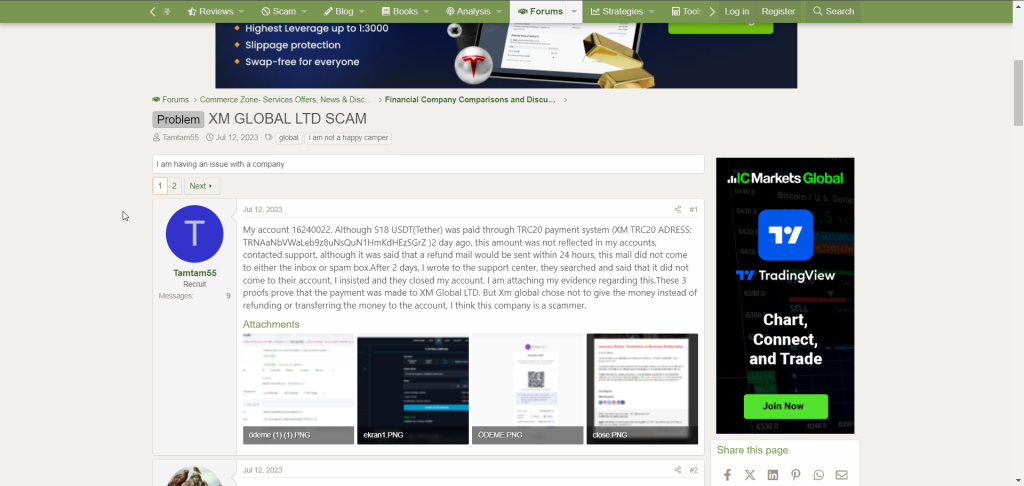
Task: Click post #1 date Jul 12, 2023
Action: [263, 210]
